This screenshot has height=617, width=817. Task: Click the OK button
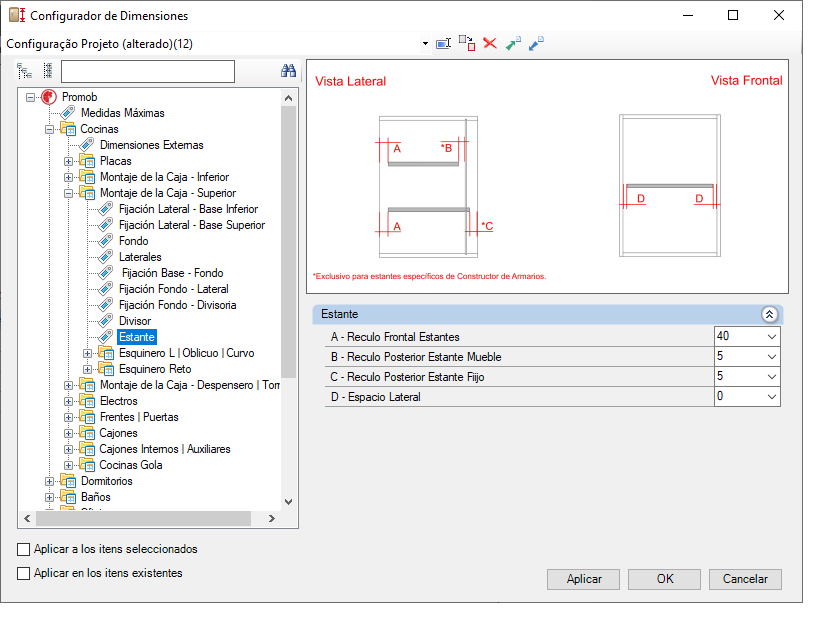coord(664,579)
